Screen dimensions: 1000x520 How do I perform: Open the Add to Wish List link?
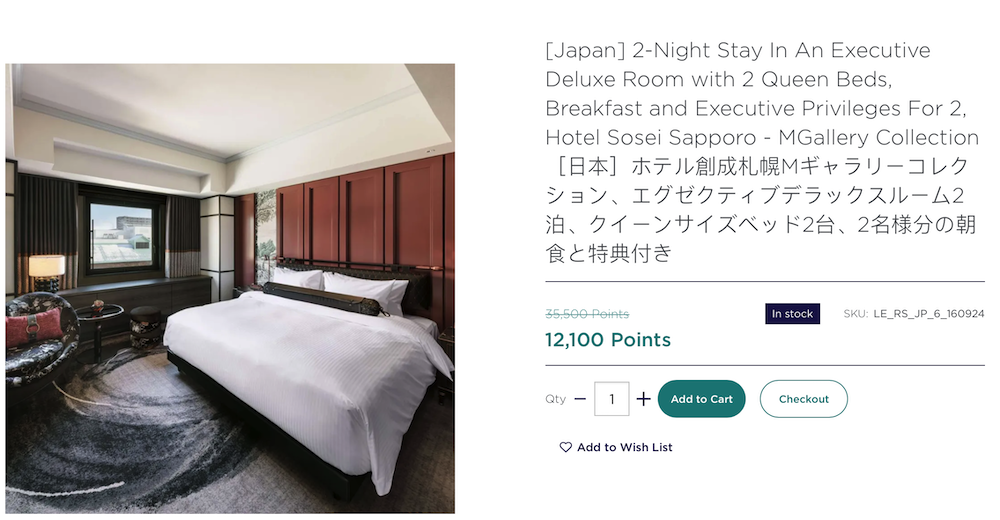click(616, 447)
